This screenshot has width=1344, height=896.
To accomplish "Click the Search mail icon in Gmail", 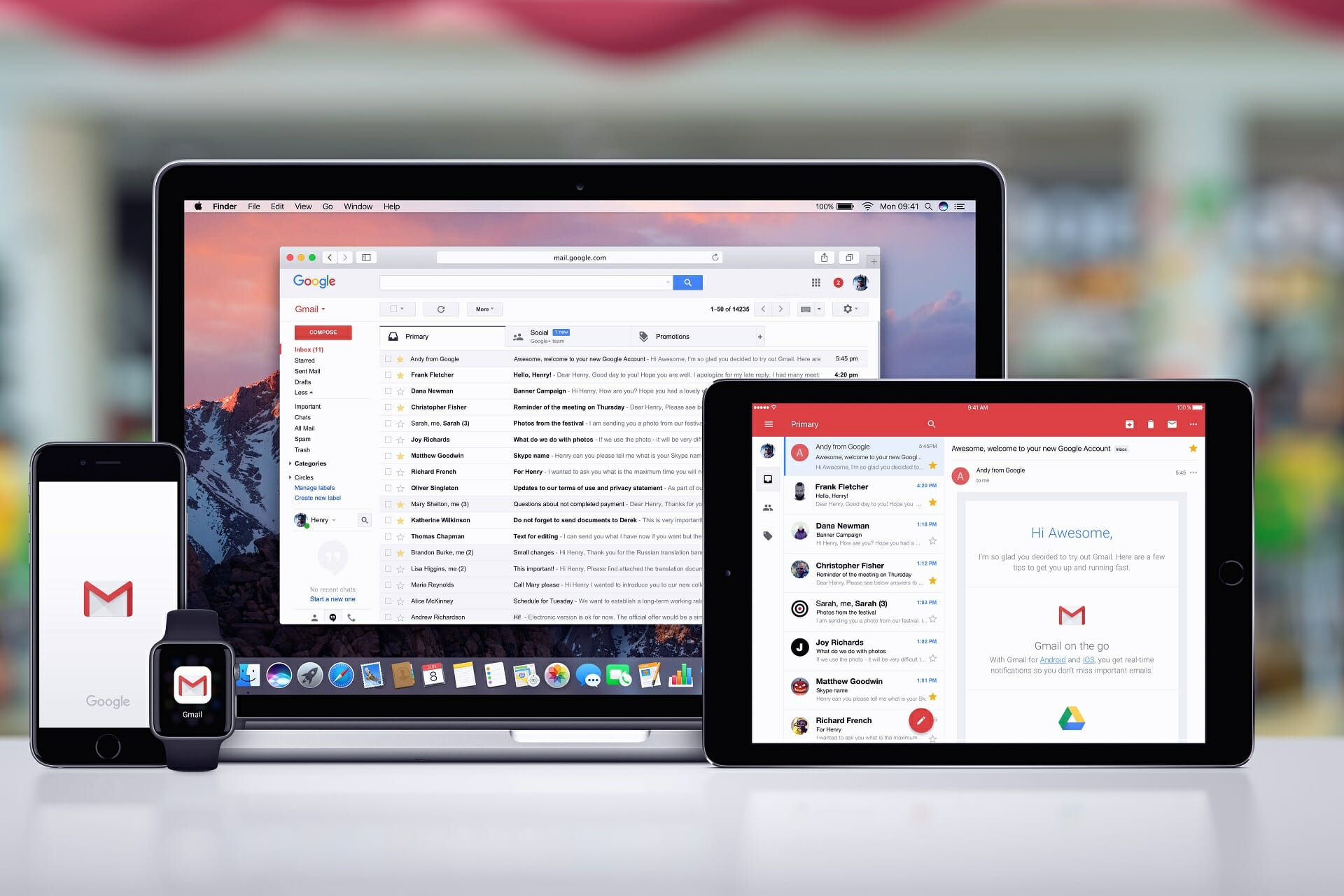I will [690, 282].
